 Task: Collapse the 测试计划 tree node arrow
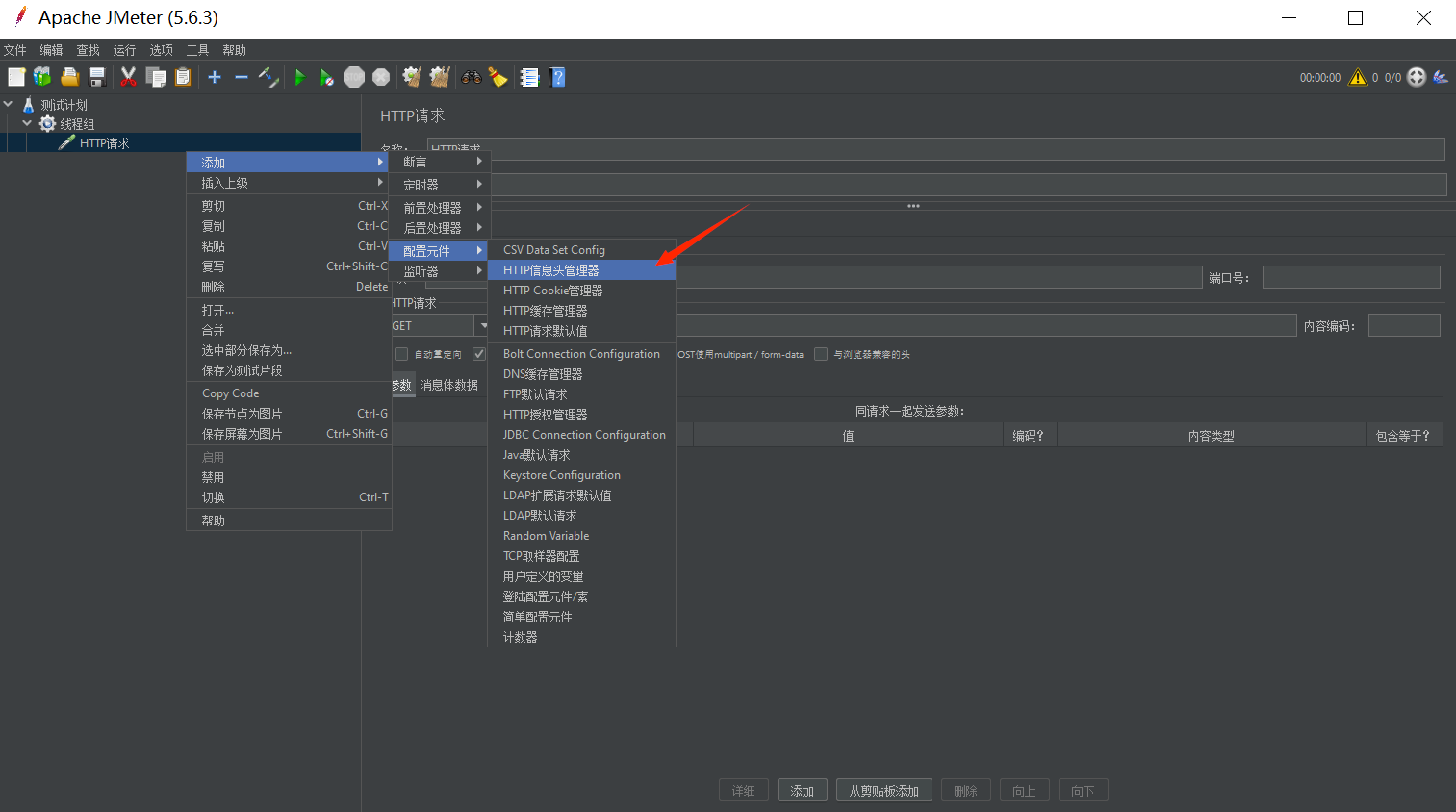tap(9, 104)
